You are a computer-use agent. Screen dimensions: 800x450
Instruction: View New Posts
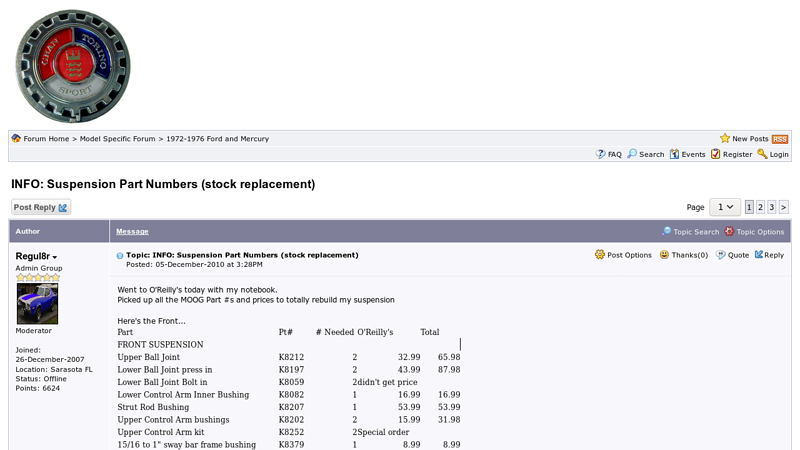[749, 139]
